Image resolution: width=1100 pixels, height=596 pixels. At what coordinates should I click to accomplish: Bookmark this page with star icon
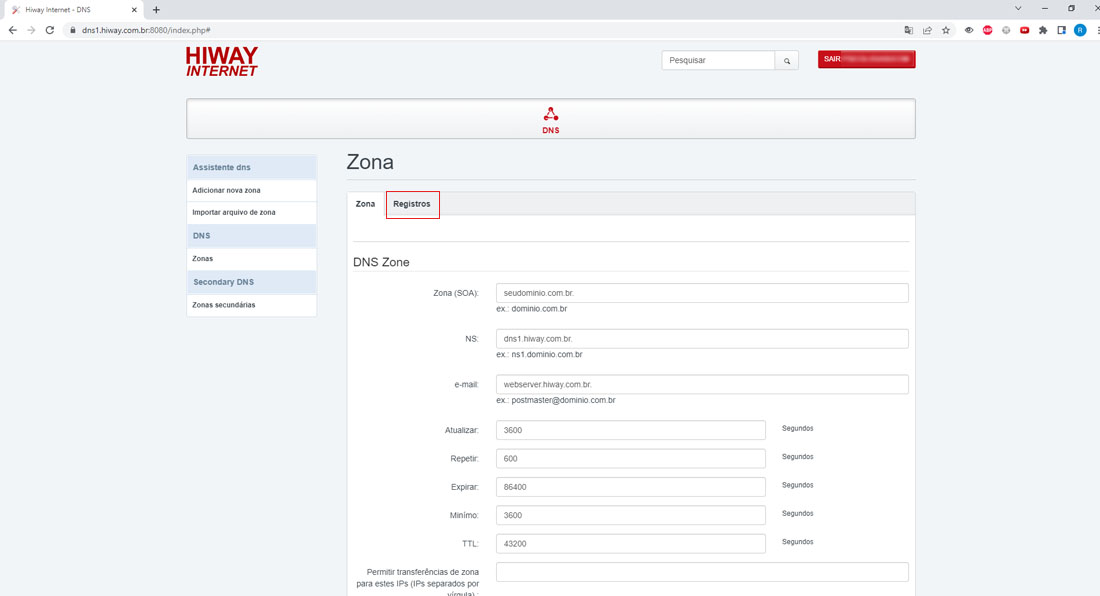[946, 30]
